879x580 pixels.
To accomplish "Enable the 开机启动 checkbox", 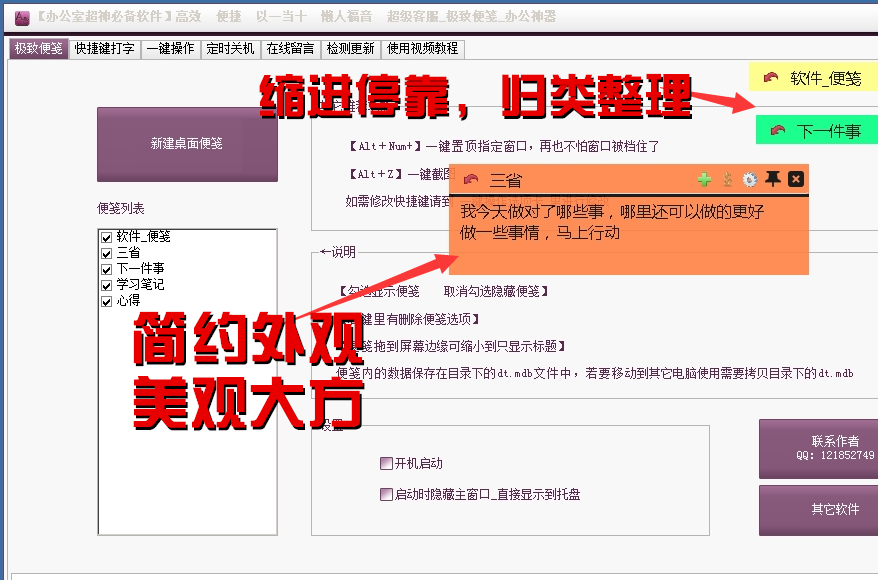I will tap(385, 463).
